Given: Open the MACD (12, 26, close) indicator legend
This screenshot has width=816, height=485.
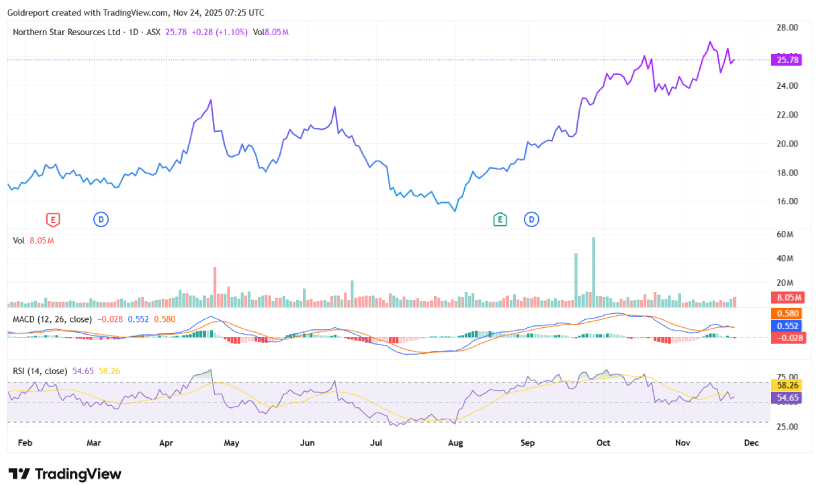Looking at the screenshot, I should [51, 318].
